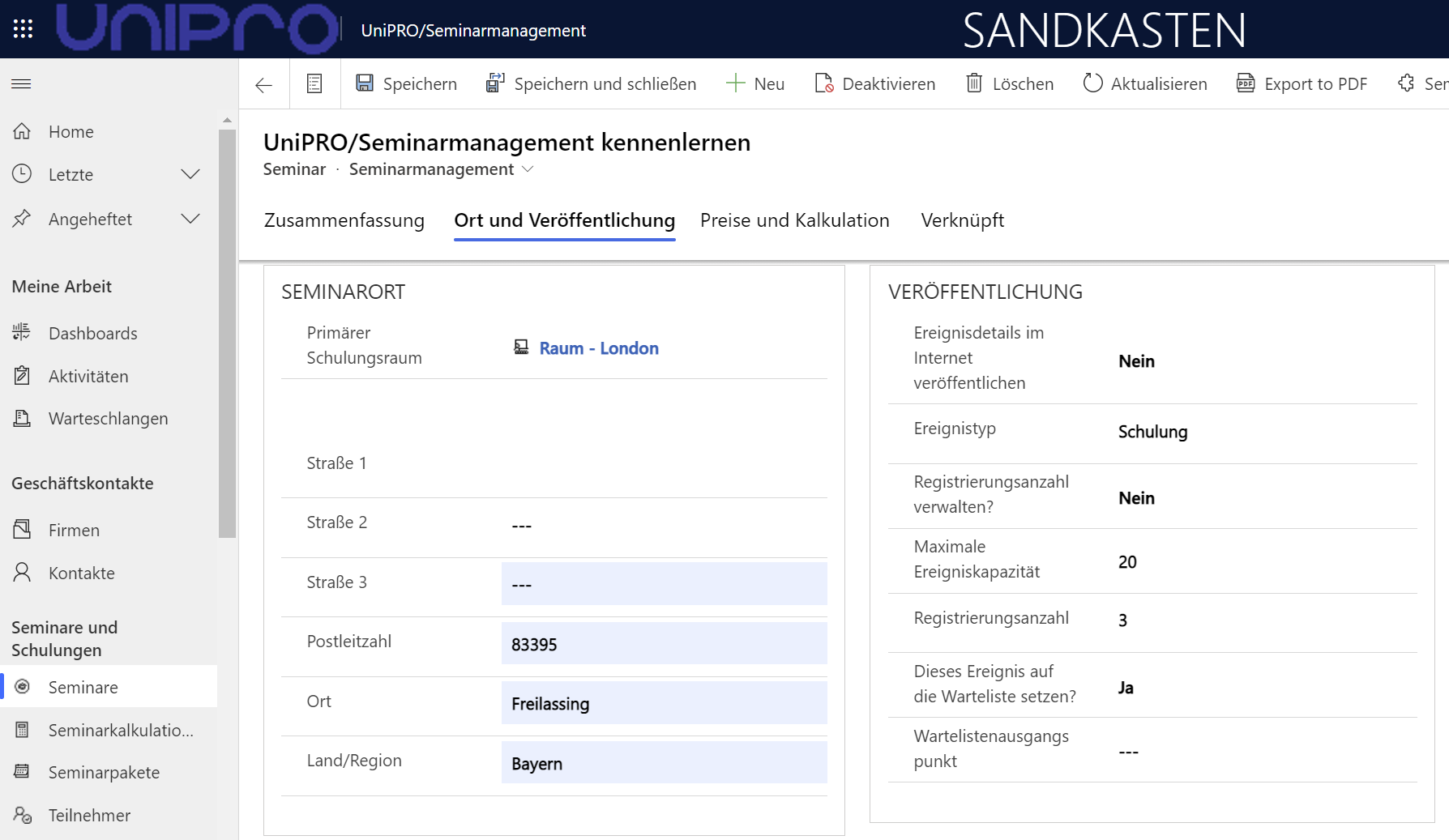The image size is (1449, 840).
Task: Click Registrierungsanzahl value 3
Action: [1122, 620]
